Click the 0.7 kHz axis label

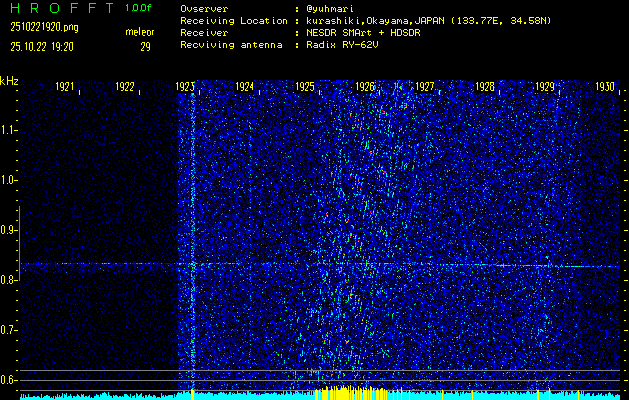click(x=8, y=330)
